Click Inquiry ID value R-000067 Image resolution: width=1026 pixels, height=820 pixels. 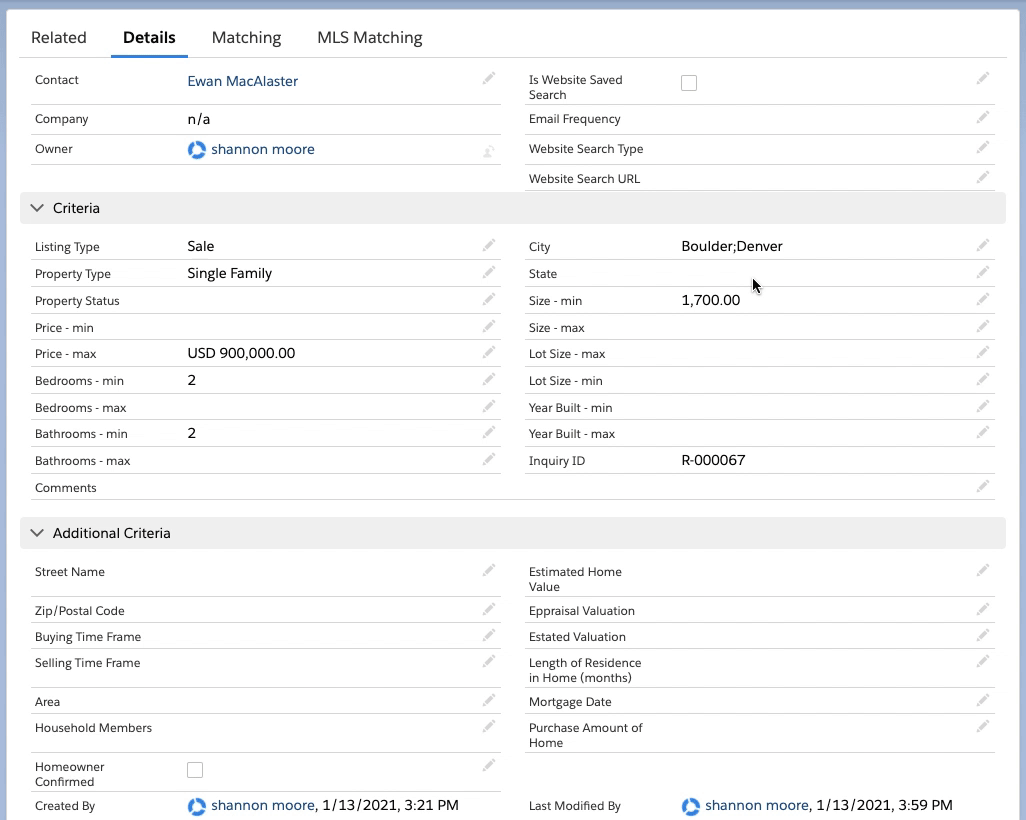713,461
